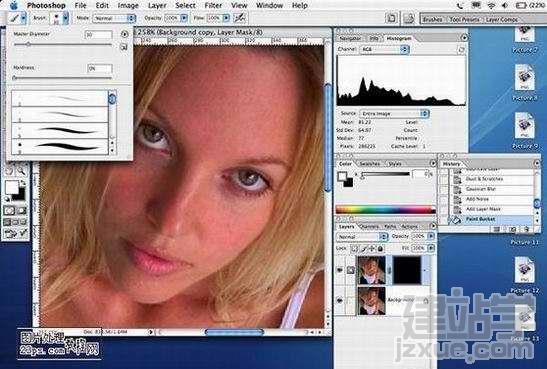Open the File Browser icon in options bar
The image size is (547, 369).
pos(392,18)
